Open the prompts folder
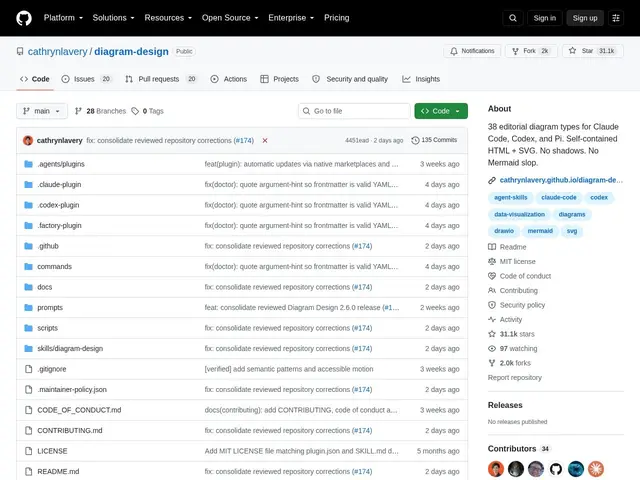 50,307
